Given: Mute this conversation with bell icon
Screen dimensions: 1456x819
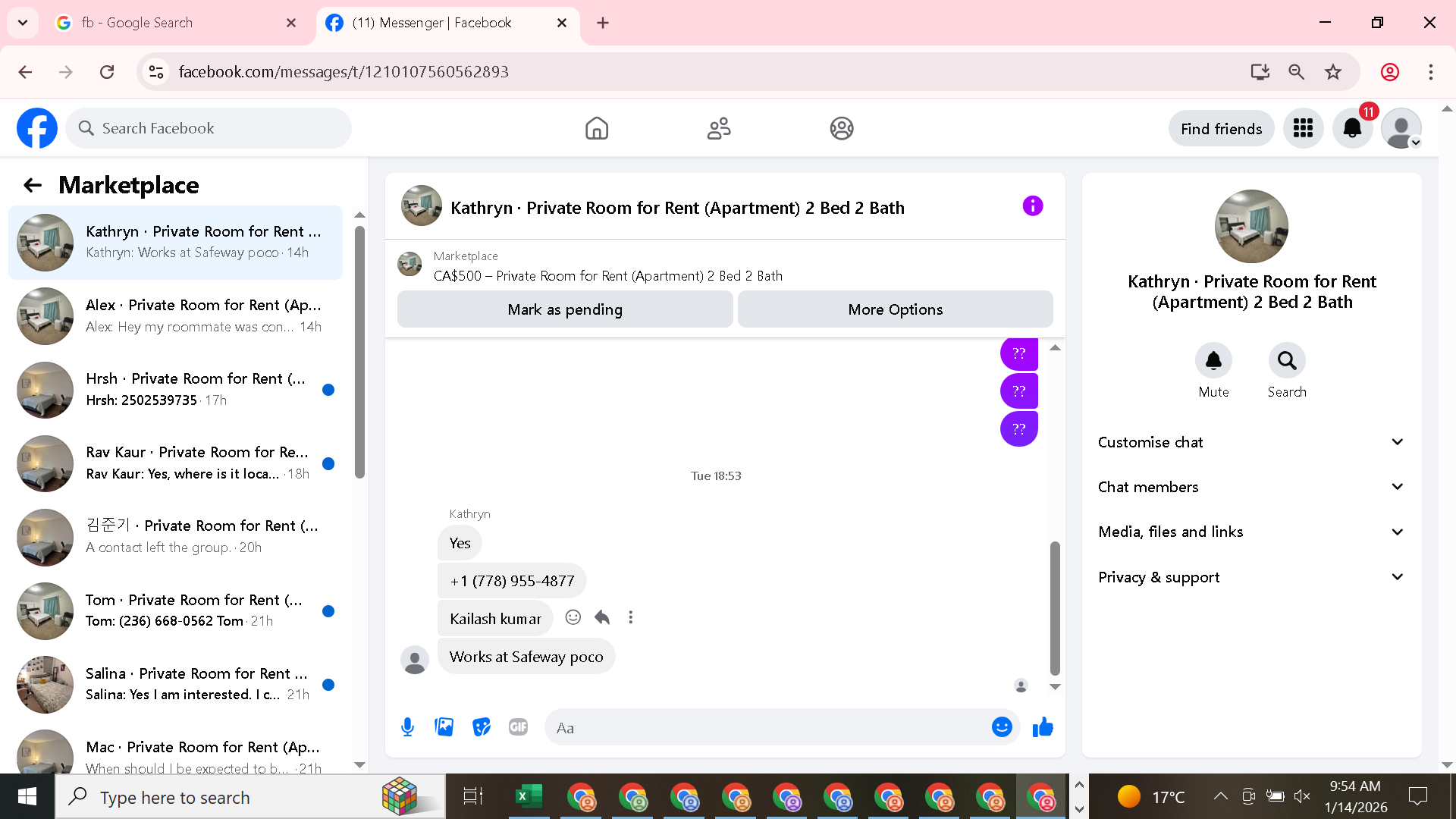Looking at the screenshot, I should click(1213, 361).
